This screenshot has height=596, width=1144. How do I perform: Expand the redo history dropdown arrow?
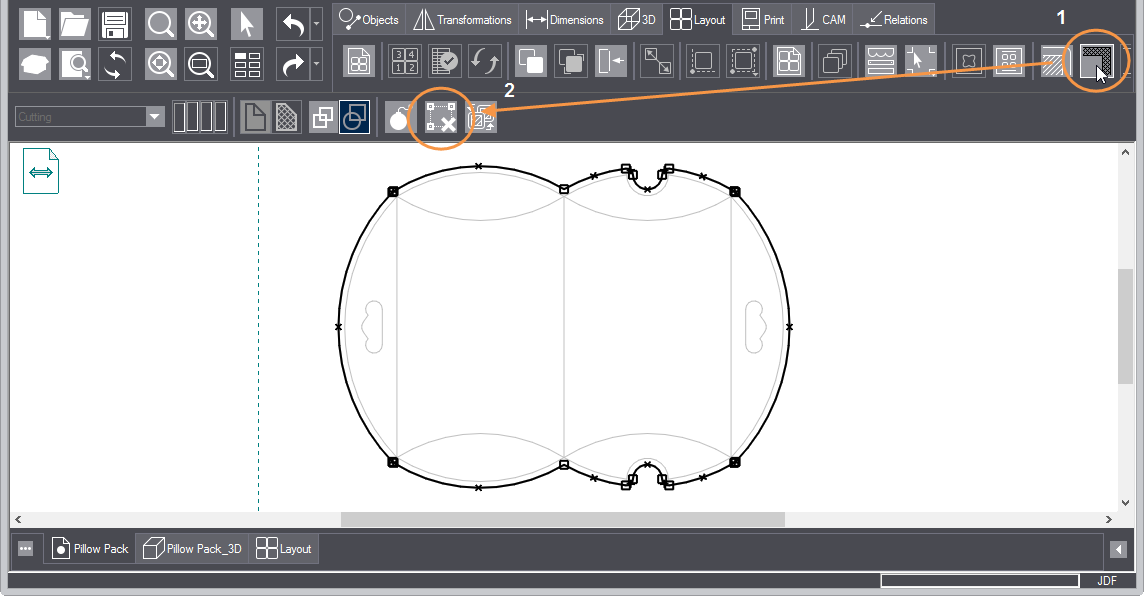pyautogui.click(x=316, y=64)
